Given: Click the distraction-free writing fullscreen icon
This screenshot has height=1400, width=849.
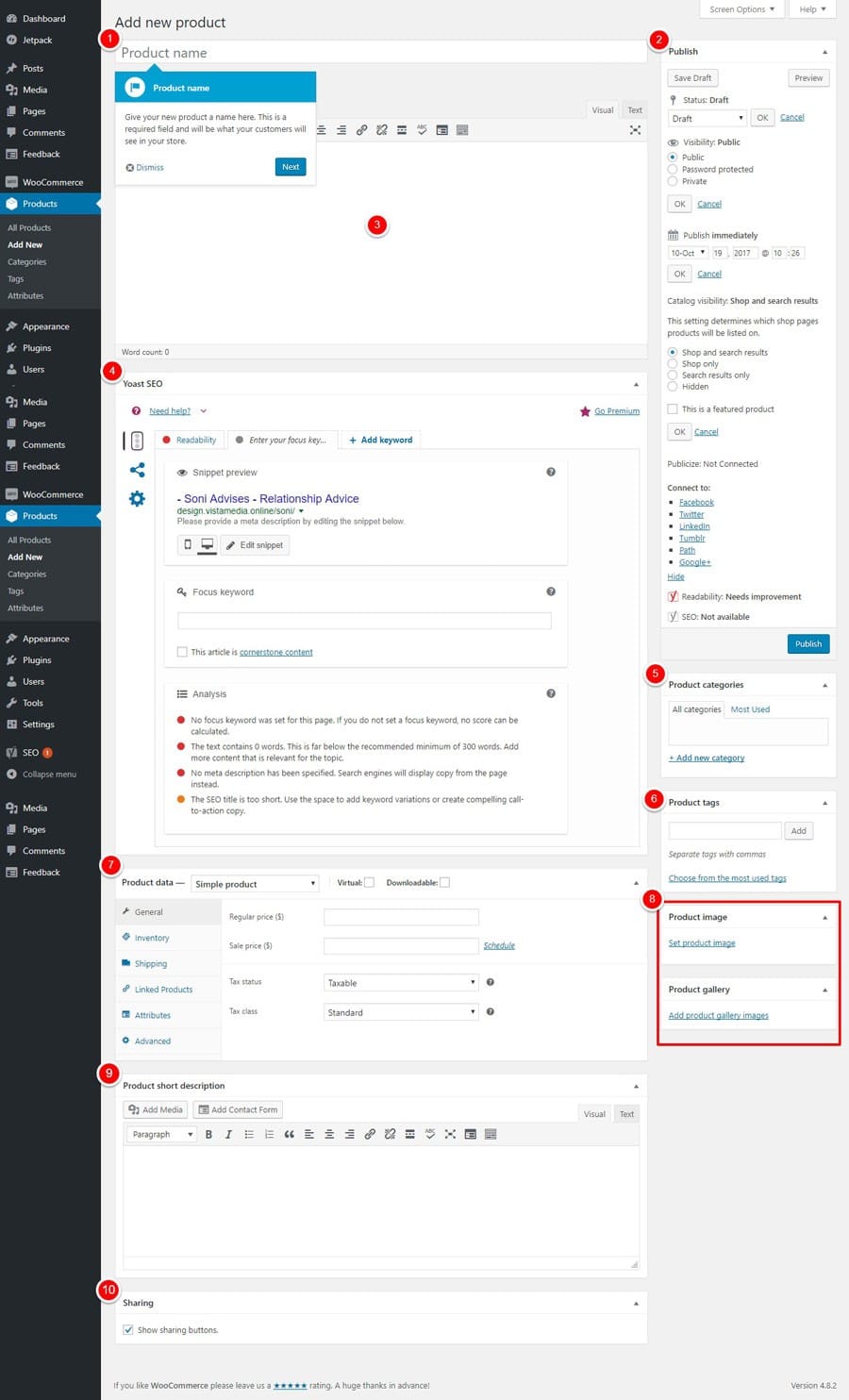Looking at the screenshot, I should pyautogui.click(x=635, y=130).
